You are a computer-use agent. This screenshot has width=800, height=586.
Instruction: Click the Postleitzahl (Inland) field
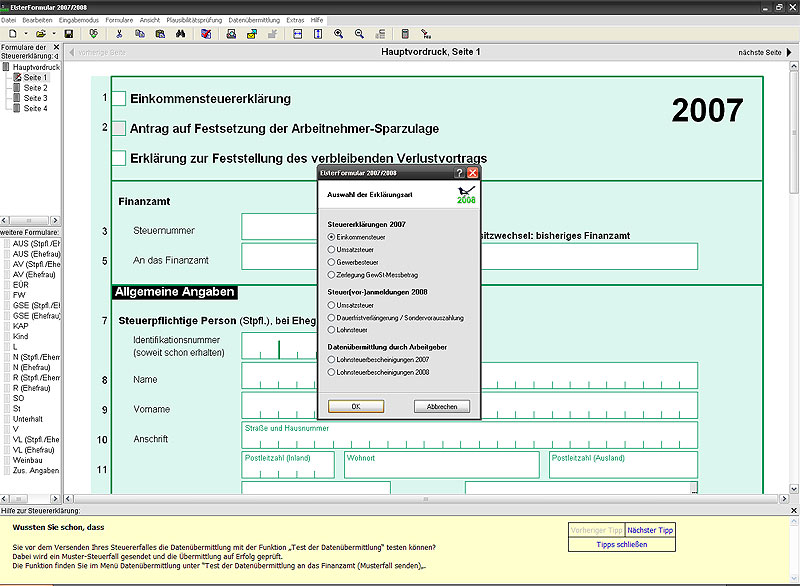(x=288, y=465)
